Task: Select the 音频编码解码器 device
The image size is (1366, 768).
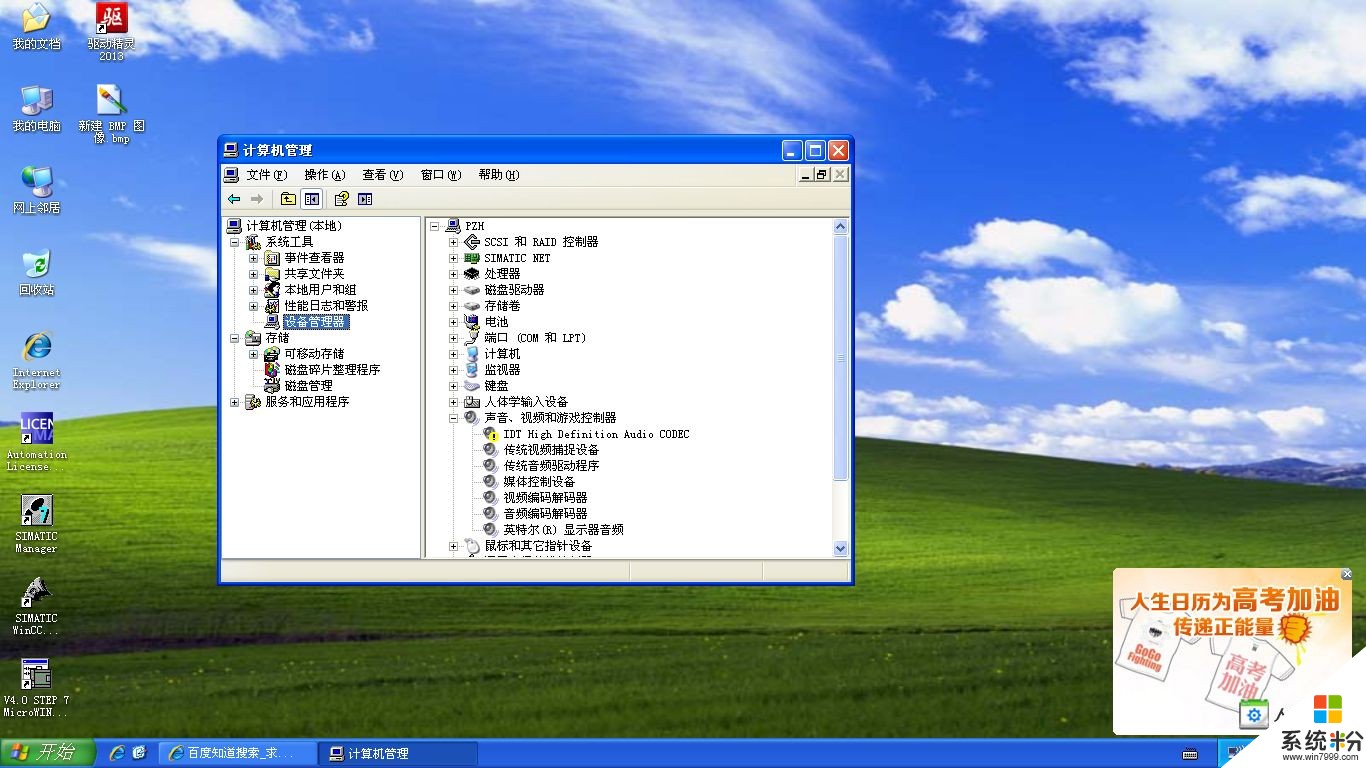Action: pyautogui.click(x=545, y=514)
